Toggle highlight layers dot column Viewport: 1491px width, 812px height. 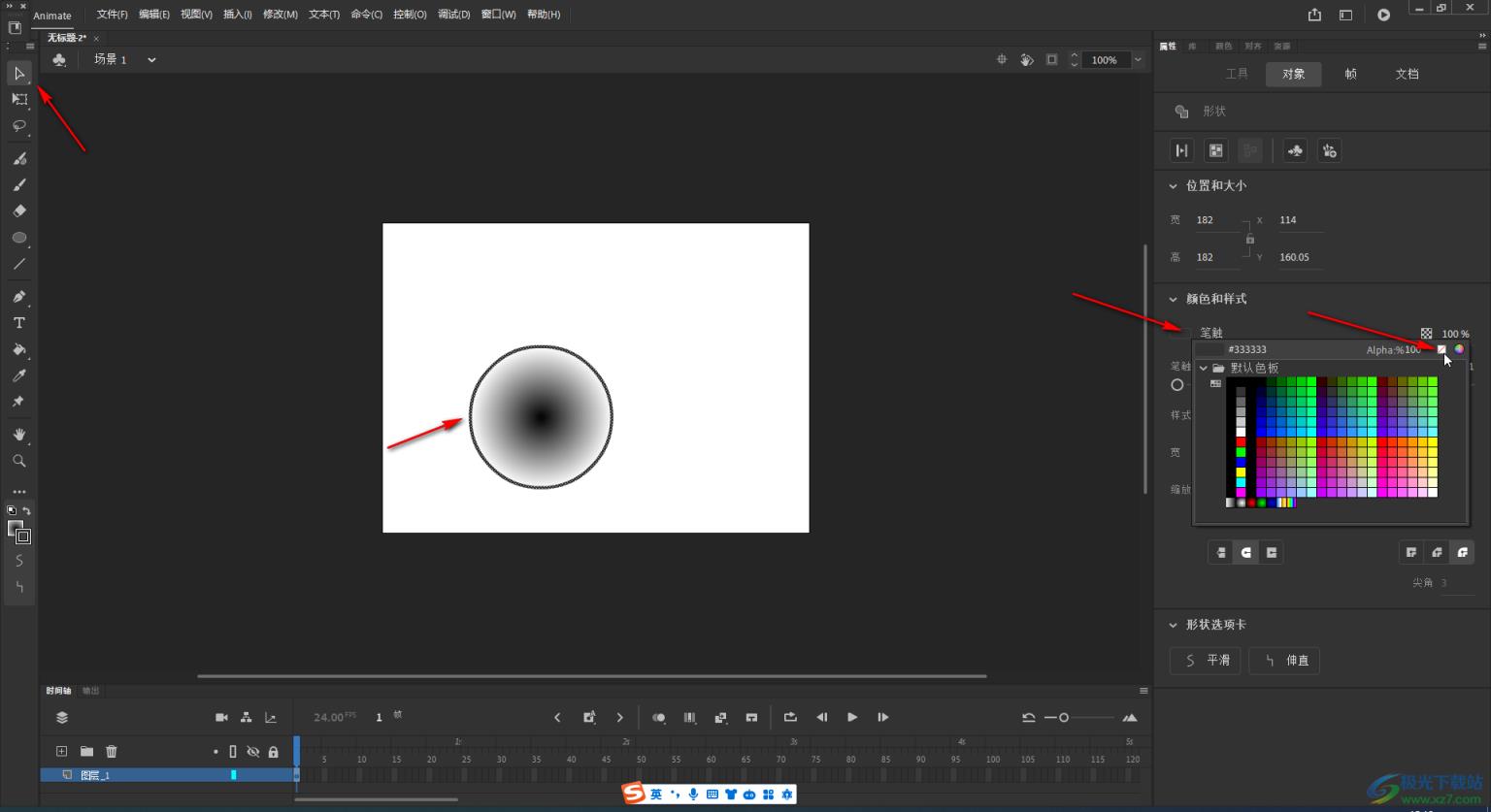pyautogui.click(x=215, y=752)
